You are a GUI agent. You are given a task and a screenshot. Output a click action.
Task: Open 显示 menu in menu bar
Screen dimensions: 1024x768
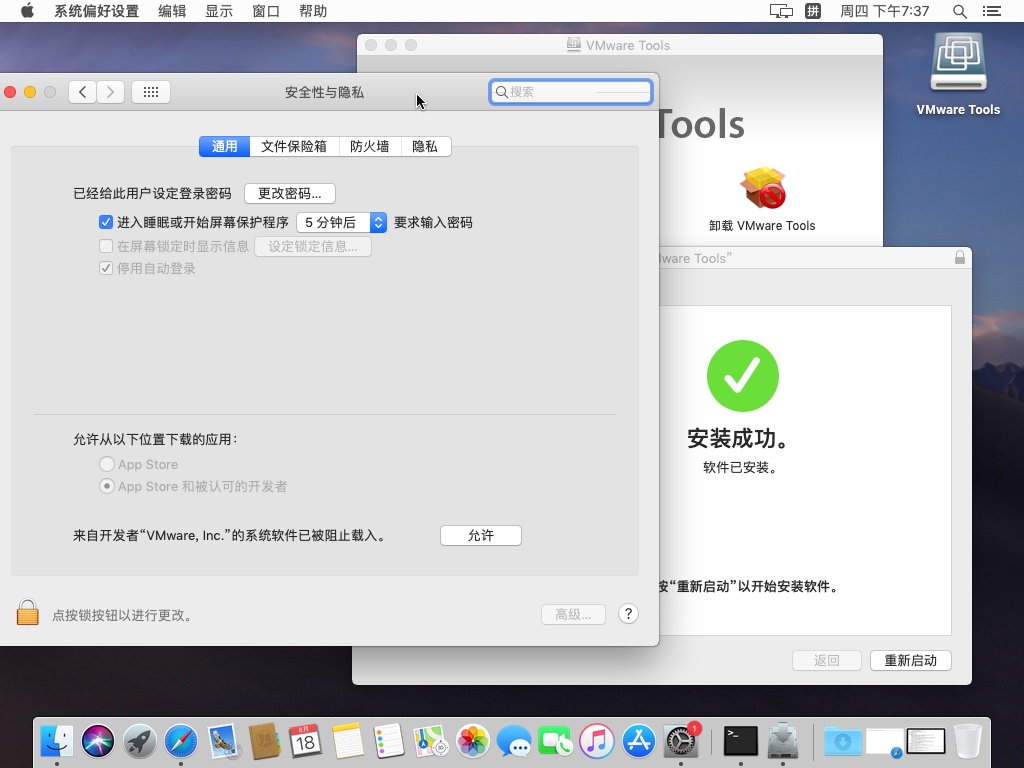pyautogui.click(x=219, y=11)
